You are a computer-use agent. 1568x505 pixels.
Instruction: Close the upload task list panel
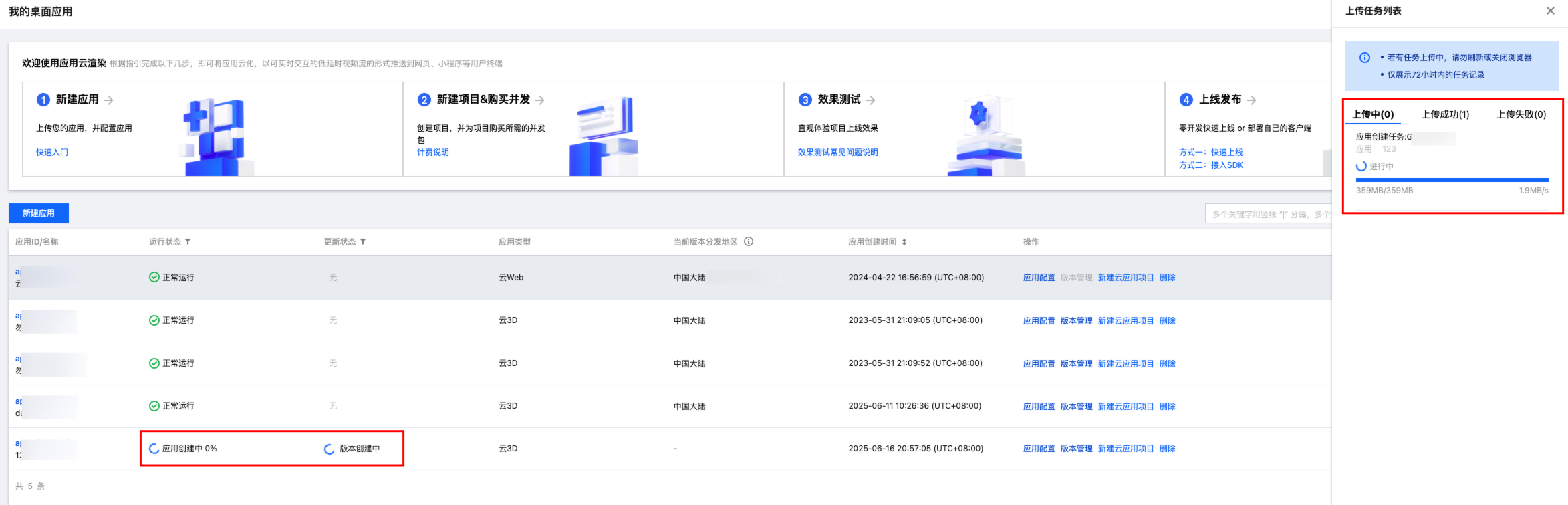[x=1550, y=11]
